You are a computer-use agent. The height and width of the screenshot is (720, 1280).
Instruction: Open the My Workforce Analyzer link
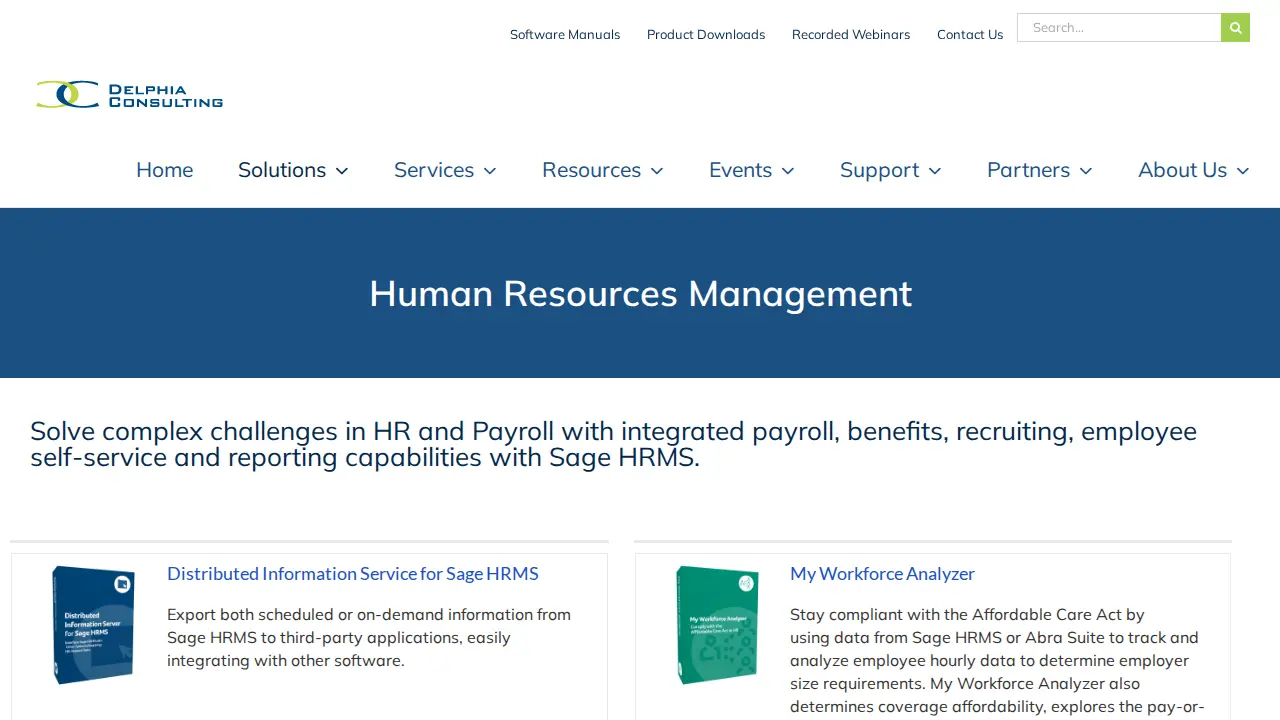tap(882, 574)
